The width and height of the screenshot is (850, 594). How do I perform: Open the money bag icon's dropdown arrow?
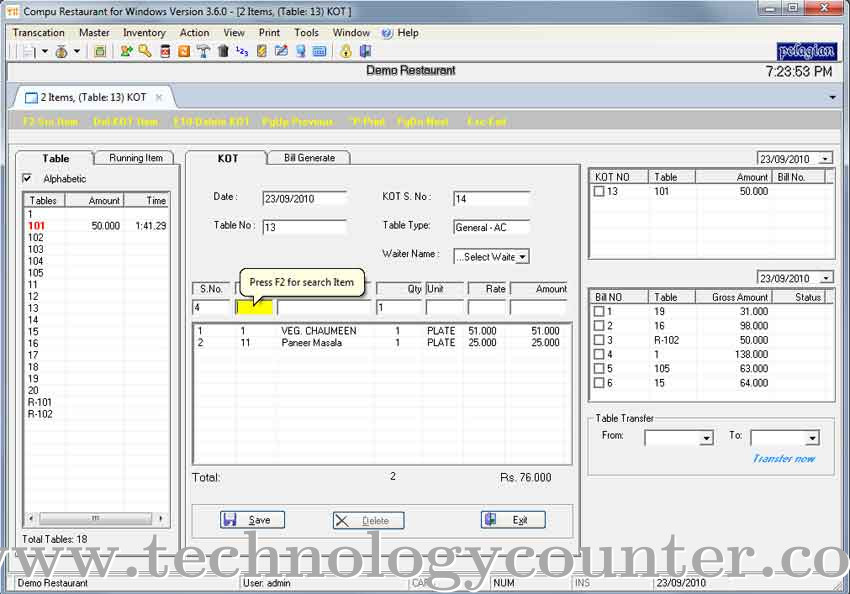pos(77,51)
